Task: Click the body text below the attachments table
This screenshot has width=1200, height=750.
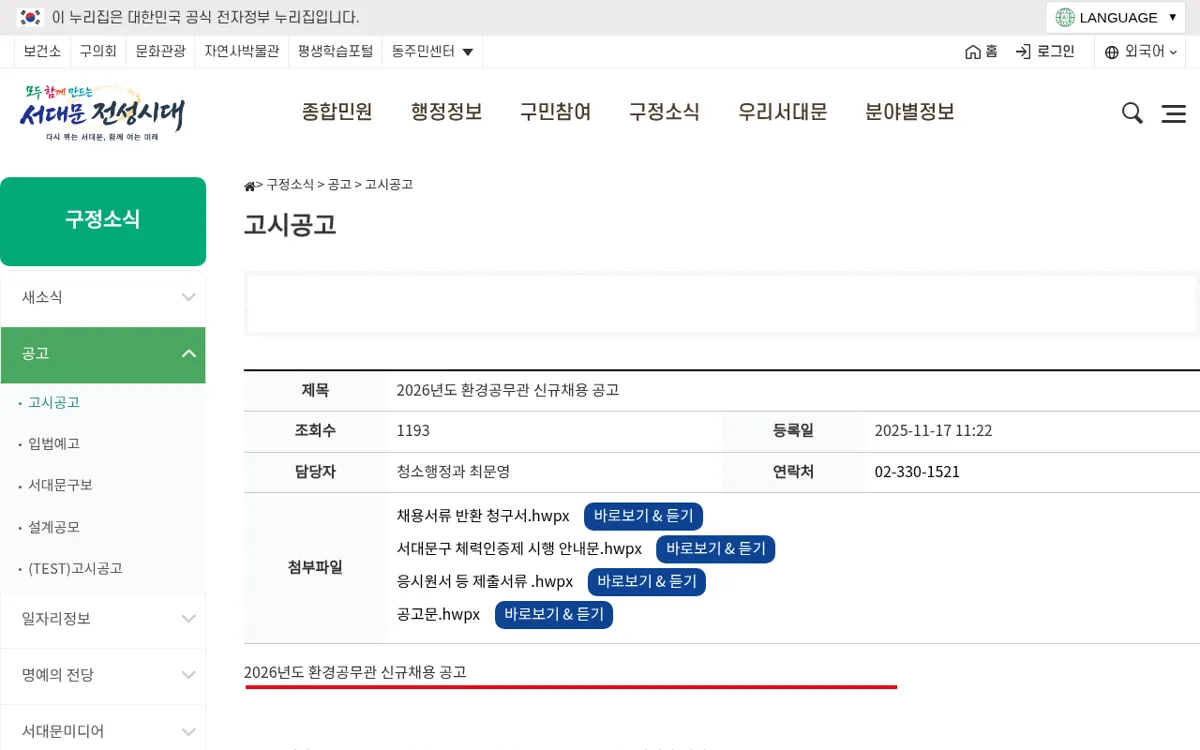Action: click(355, 672)
